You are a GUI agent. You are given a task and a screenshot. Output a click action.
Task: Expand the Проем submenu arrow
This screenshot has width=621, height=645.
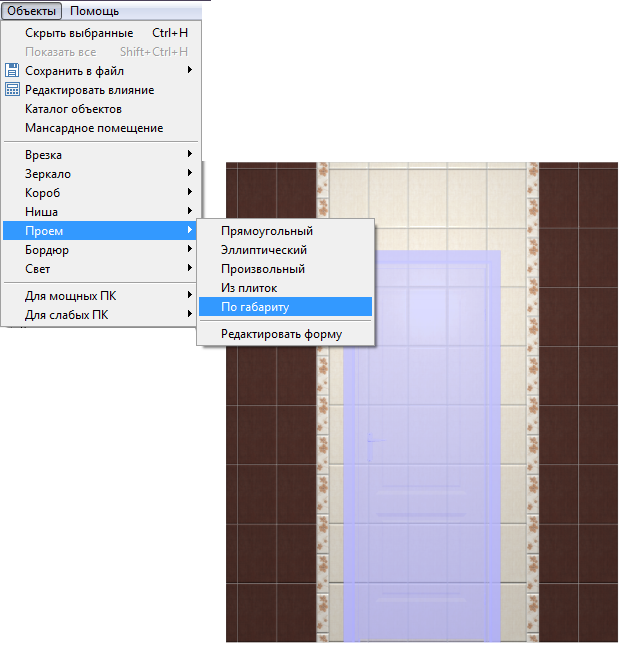click(190, 230)
